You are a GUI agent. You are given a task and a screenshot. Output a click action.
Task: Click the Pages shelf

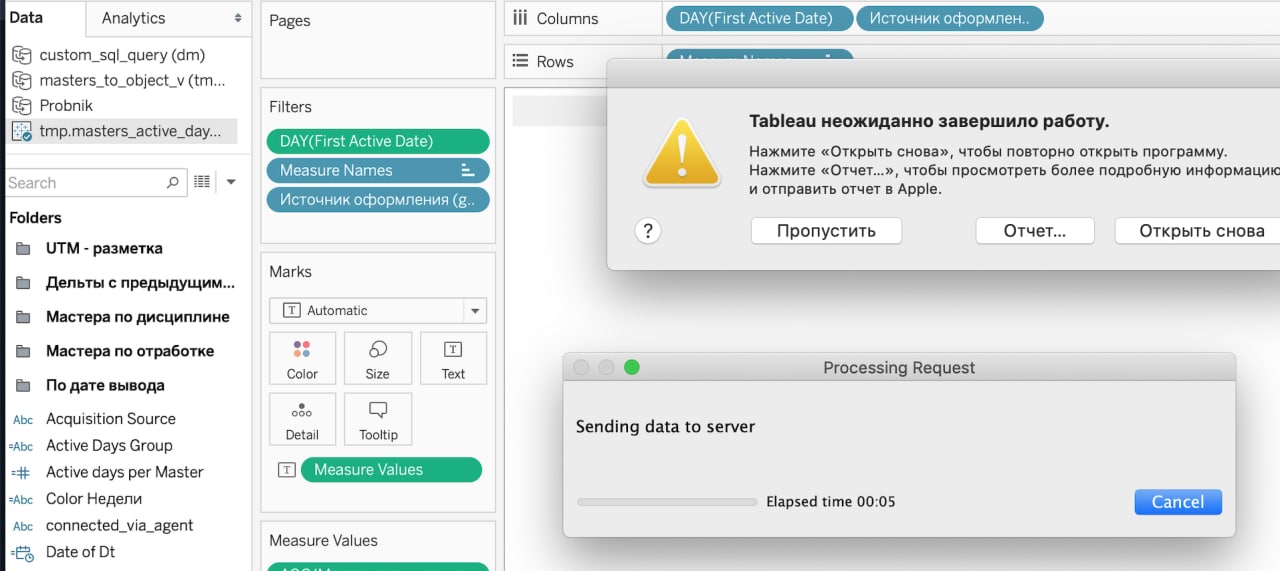378,40
